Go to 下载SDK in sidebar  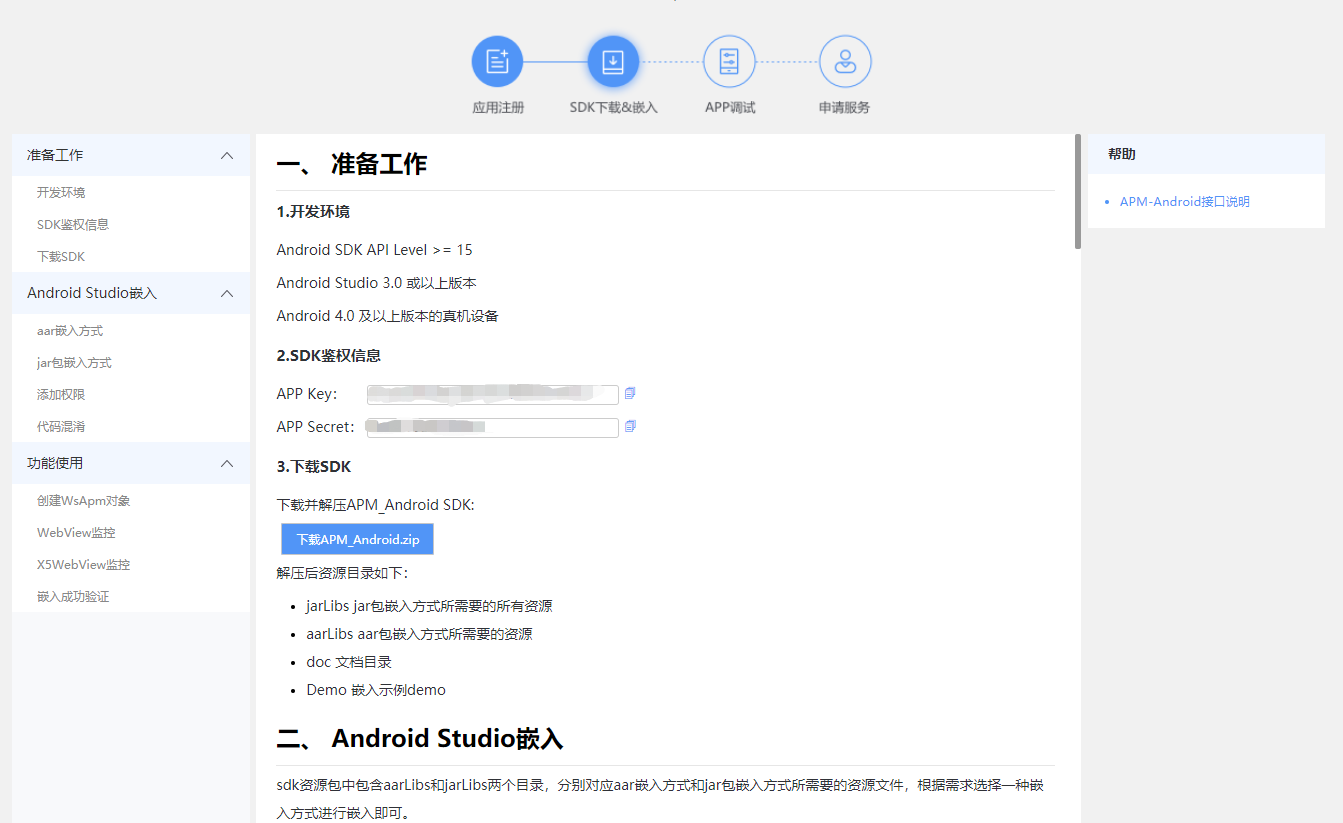pyautogui.click(x=61, y=256)
